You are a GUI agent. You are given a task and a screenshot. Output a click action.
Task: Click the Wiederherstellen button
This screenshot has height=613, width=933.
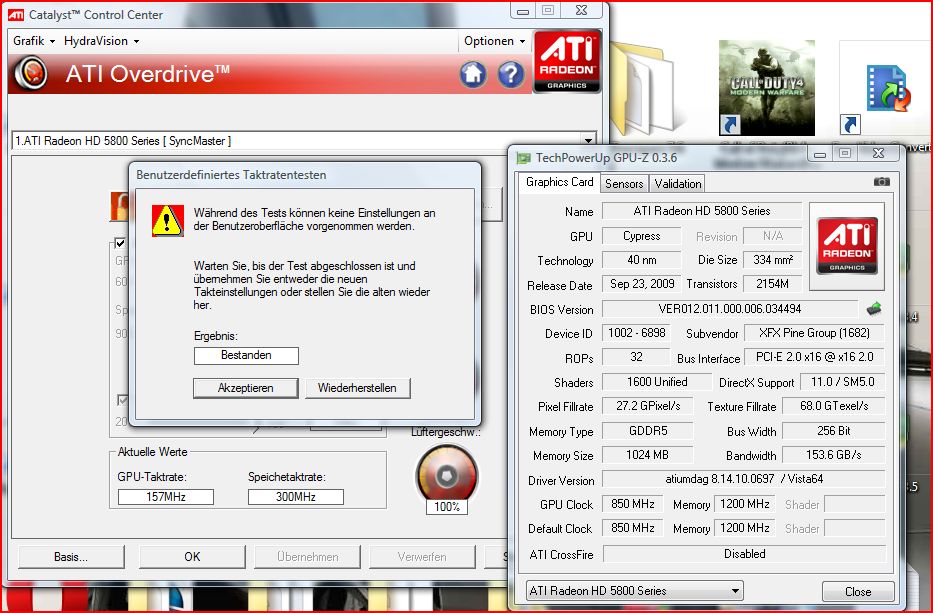357,388
